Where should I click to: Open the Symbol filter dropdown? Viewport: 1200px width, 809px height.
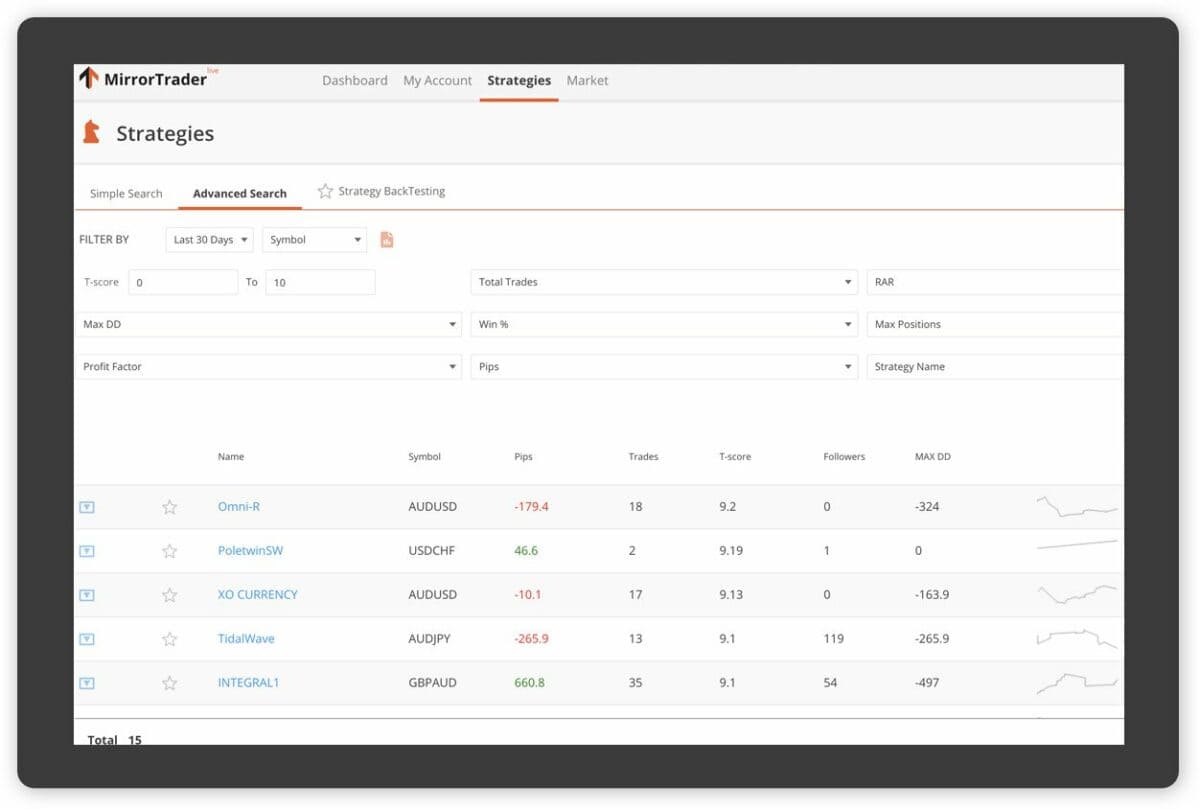(315, 240)
